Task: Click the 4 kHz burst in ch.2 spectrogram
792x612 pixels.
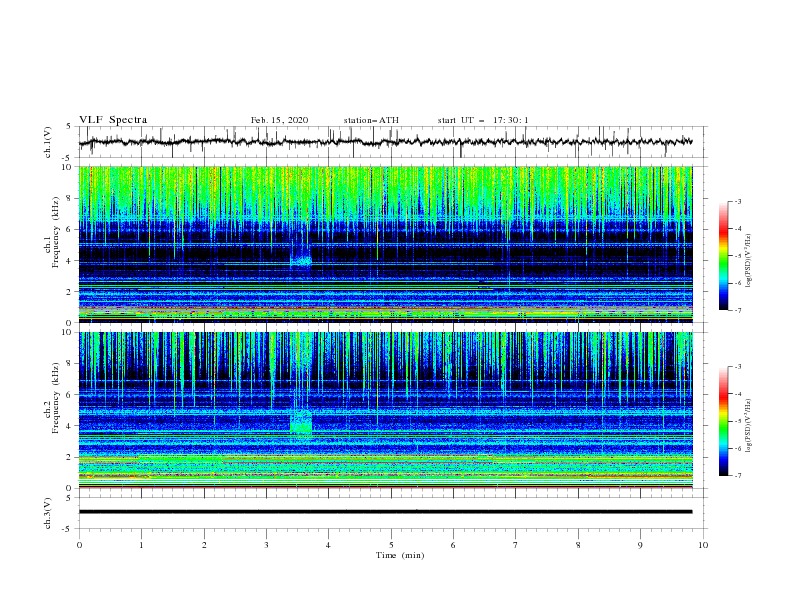Action: pyautogui.click(x=301, y=422)
